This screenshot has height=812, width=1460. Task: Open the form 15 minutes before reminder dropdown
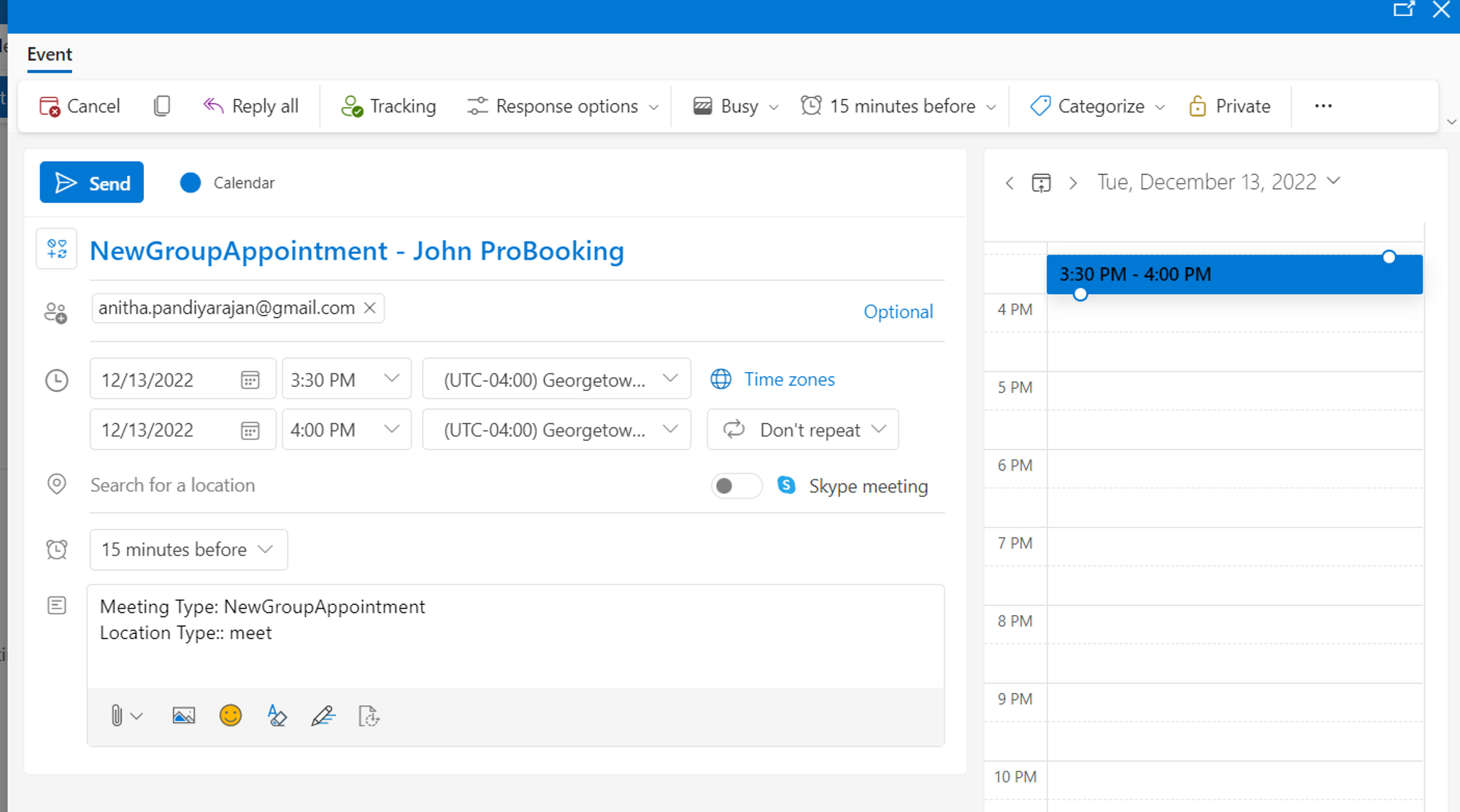coord(188,549)
